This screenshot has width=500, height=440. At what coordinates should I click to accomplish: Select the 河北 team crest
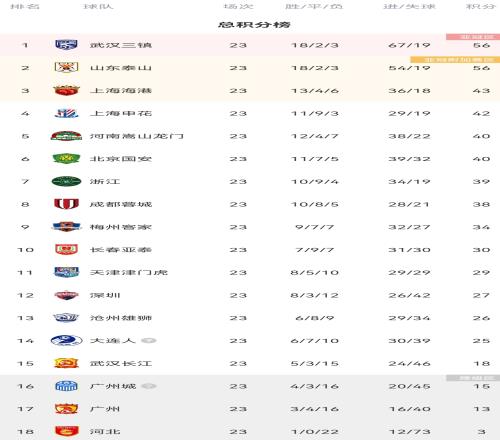click(66, 431)
